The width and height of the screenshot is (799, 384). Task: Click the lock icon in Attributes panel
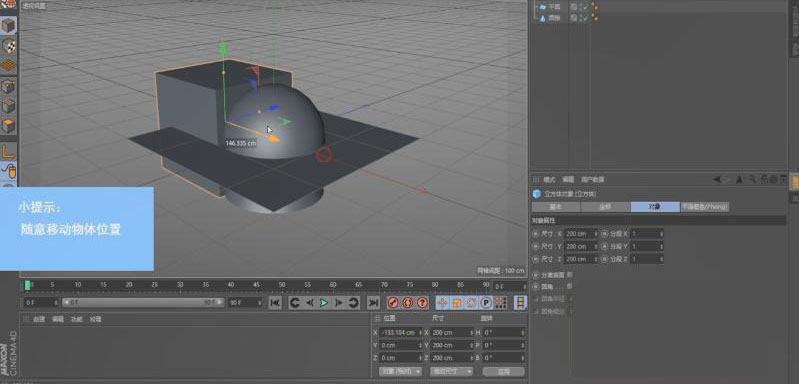pyautogui.click(x=765, y=179)
